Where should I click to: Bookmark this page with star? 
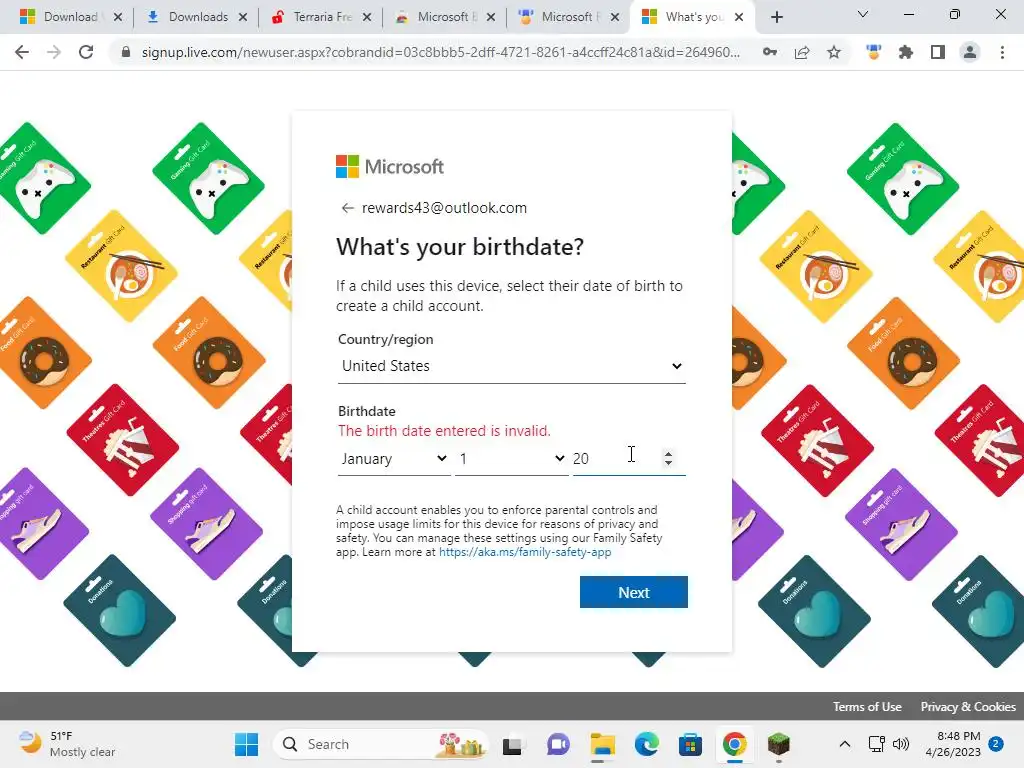[x=834, y=52]
